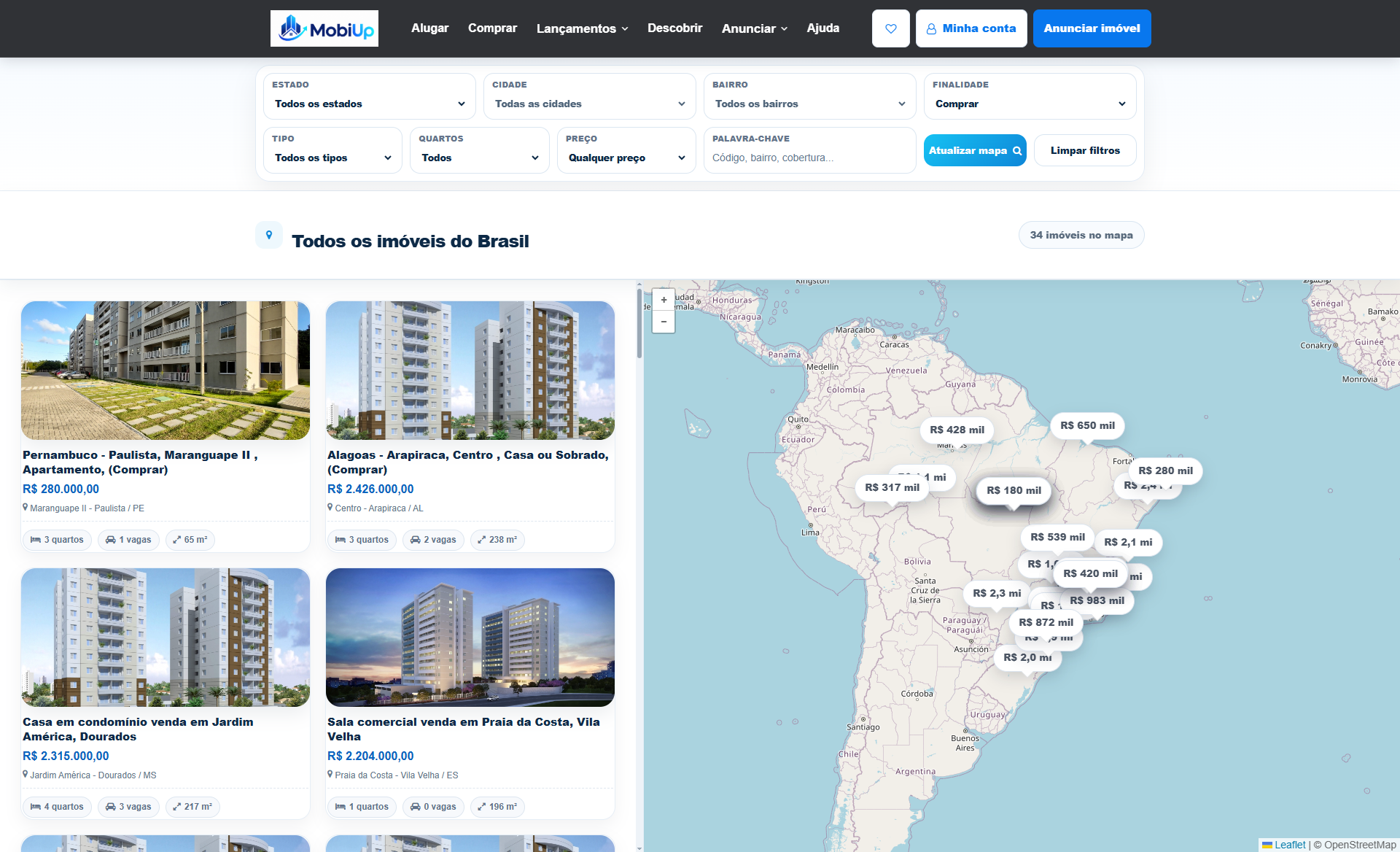Open Casa em condomínio Dourados listing title
Viewport: 1400px width, 852px height.
click(x=138, y=729)
